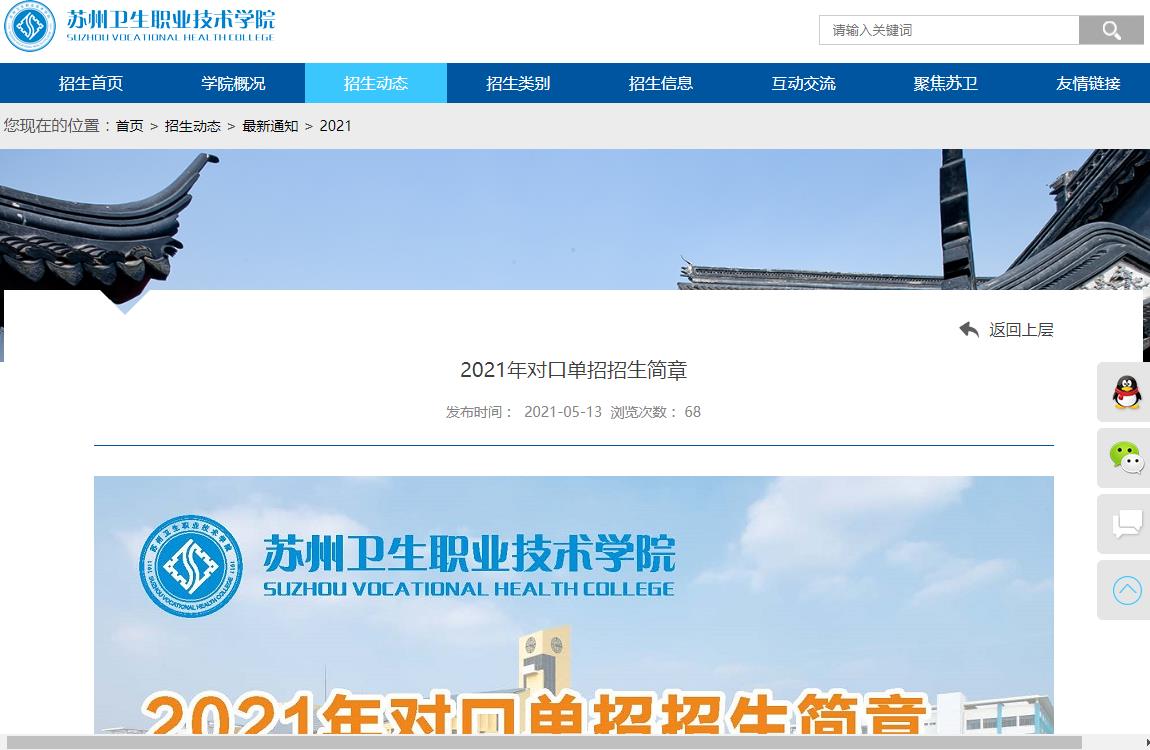Image resolution: width=1150 pixels, height=750 pixels.
Task: Click the view count 68
Action: tap(692, 412)
